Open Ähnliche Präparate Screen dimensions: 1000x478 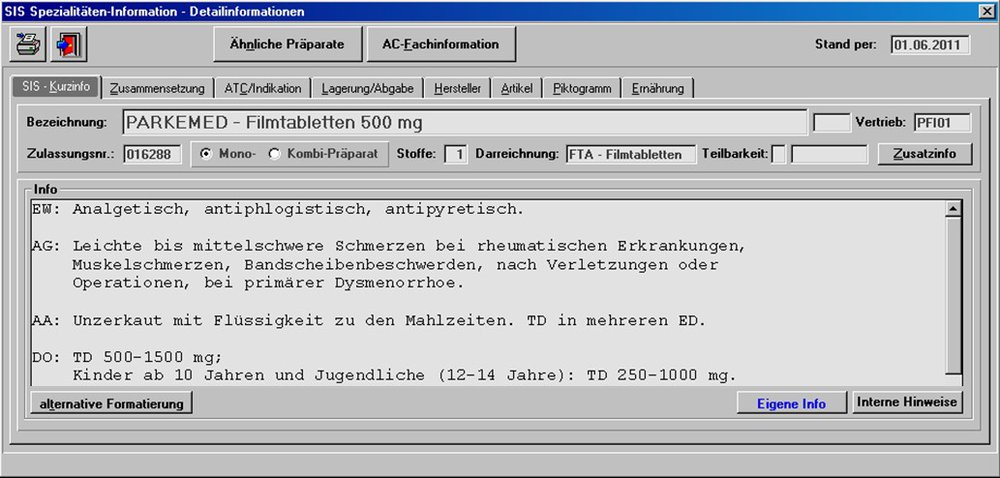point(287,44)
